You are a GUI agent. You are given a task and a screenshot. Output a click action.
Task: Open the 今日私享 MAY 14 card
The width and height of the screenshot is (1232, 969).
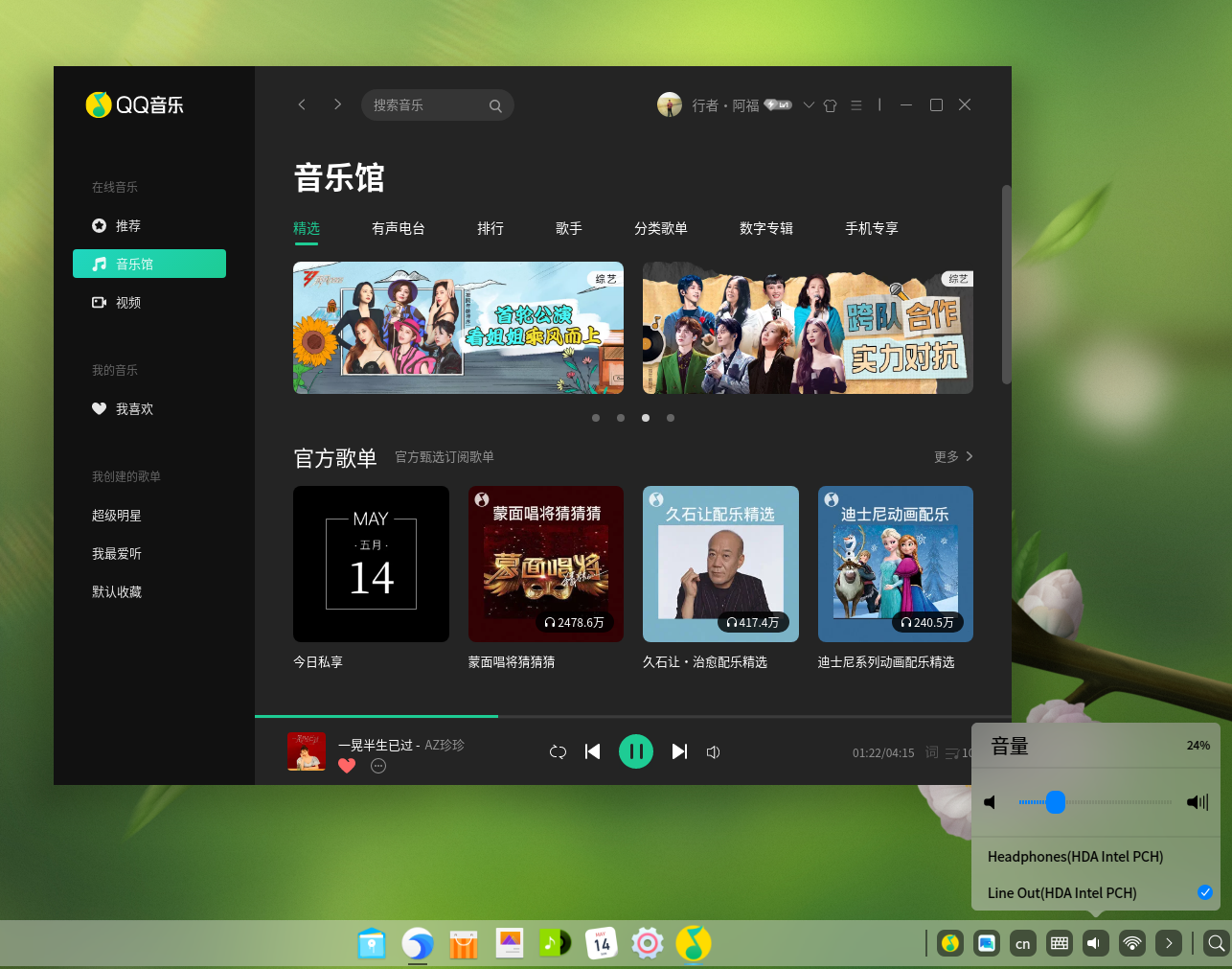point(371,564)
